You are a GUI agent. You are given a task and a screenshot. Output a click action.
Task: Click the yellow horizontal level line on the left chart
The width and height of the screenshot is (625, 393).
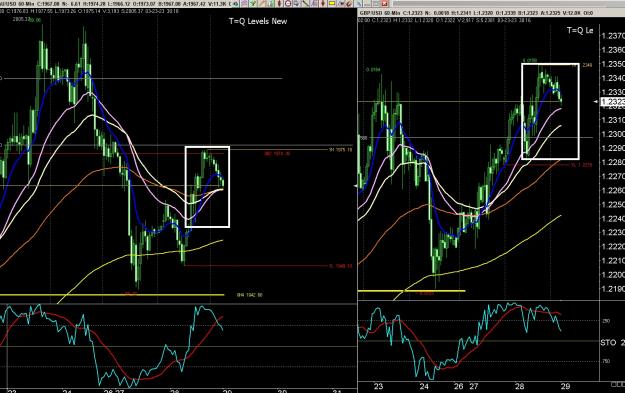point(112,295)
